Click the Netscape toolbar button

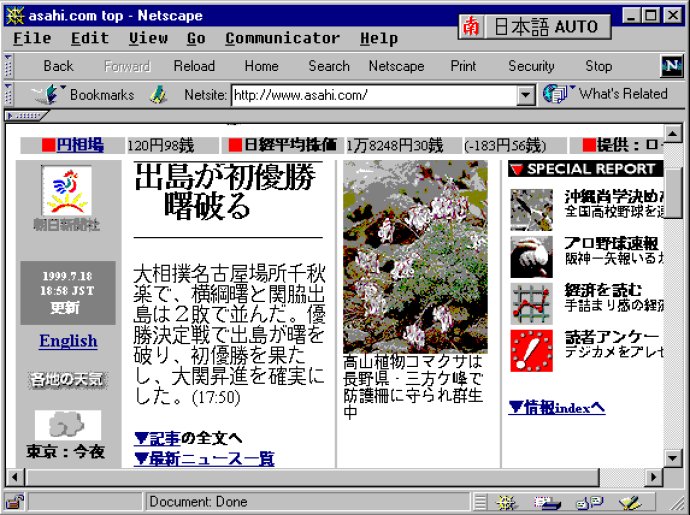(x=396, y=66)
